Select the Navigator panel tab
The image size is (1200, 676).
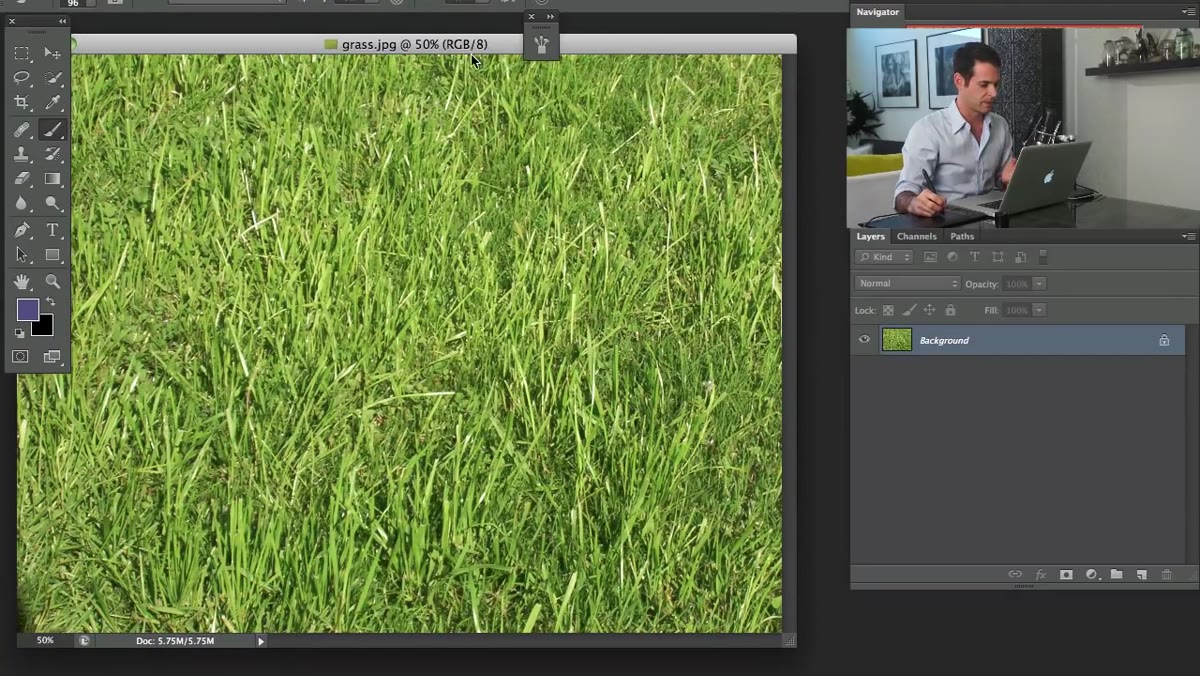(877, 12)
